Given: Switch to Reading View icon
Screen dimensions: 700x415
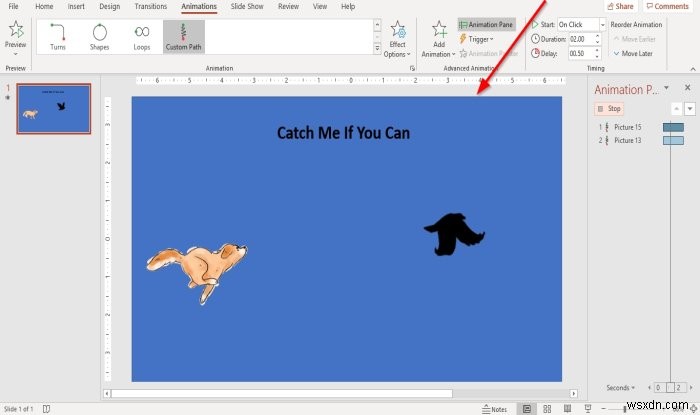Looking at the screenshot, I should click(567, 409).
